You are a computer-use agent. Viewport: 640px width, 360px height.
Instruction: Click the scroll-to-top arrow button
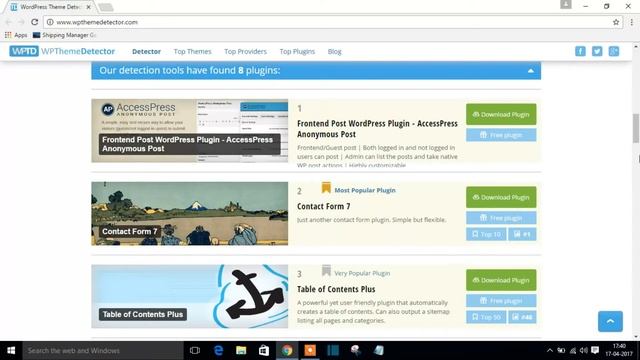click(610, 321)
